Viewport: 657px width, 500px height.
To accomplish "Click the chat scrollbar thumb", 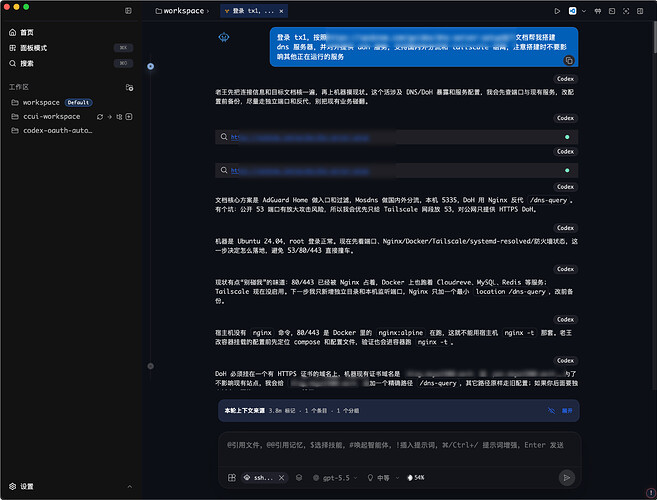I will click(x=654, y=38).
